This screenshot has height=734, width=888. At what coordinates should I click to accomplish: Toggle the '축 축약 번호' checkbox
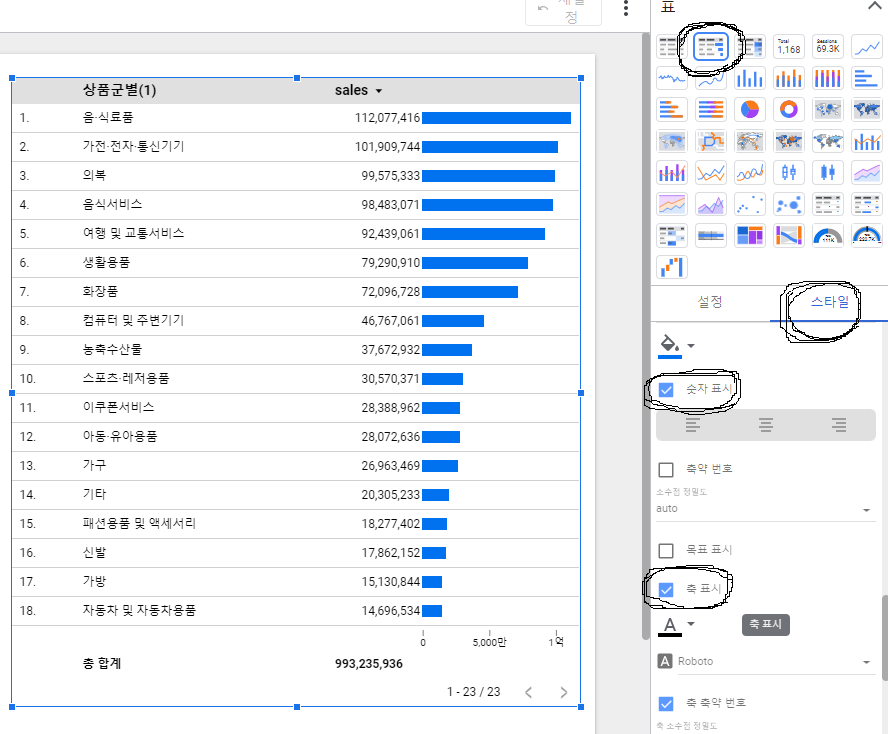tap(666, 703)
